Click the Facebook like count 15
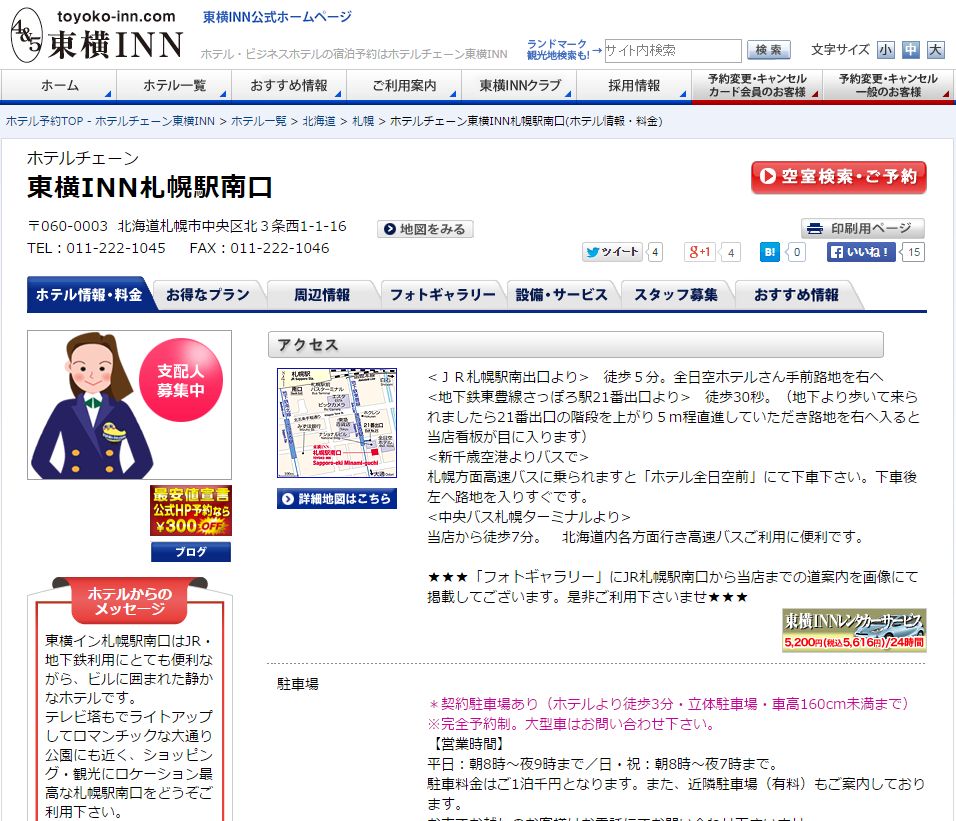This screenshot has height=821, width=956. point(913,252)
